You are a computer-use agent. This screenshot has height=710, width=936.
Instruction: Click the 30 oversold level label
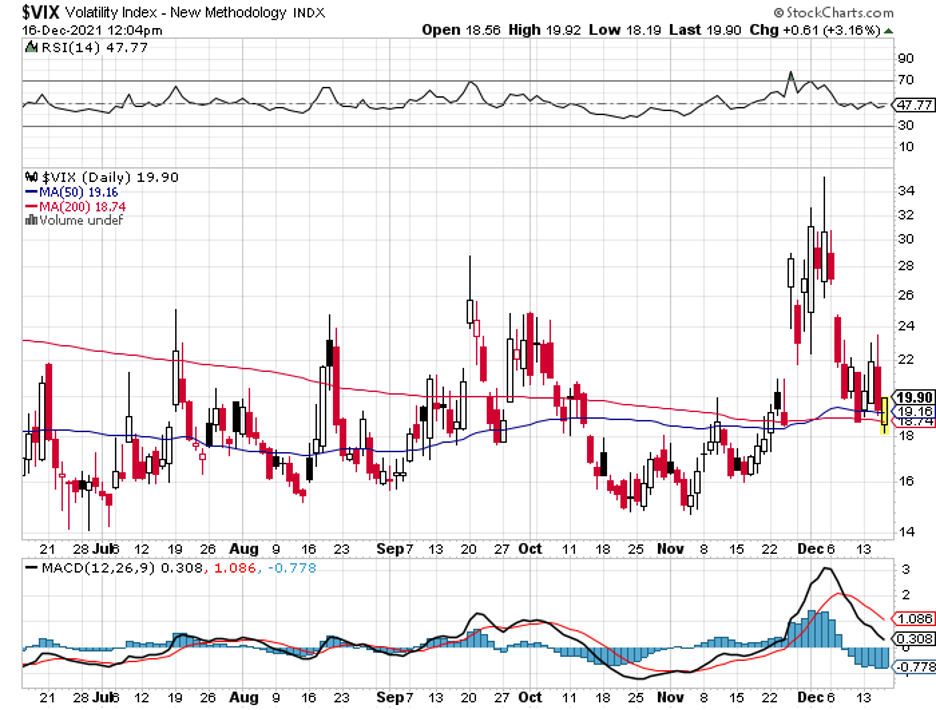(906, 125)
